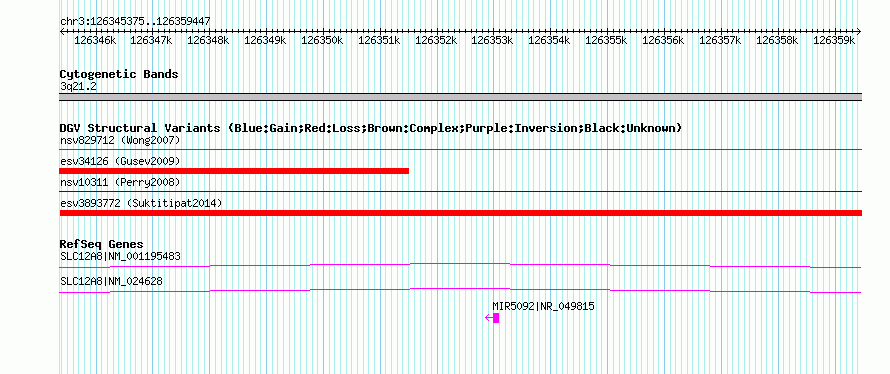Image resolution: width=890 pixels, height=374 pixels.
Task: Click the chr3:126345375..126359447 coordinate label
Action: 135,22
